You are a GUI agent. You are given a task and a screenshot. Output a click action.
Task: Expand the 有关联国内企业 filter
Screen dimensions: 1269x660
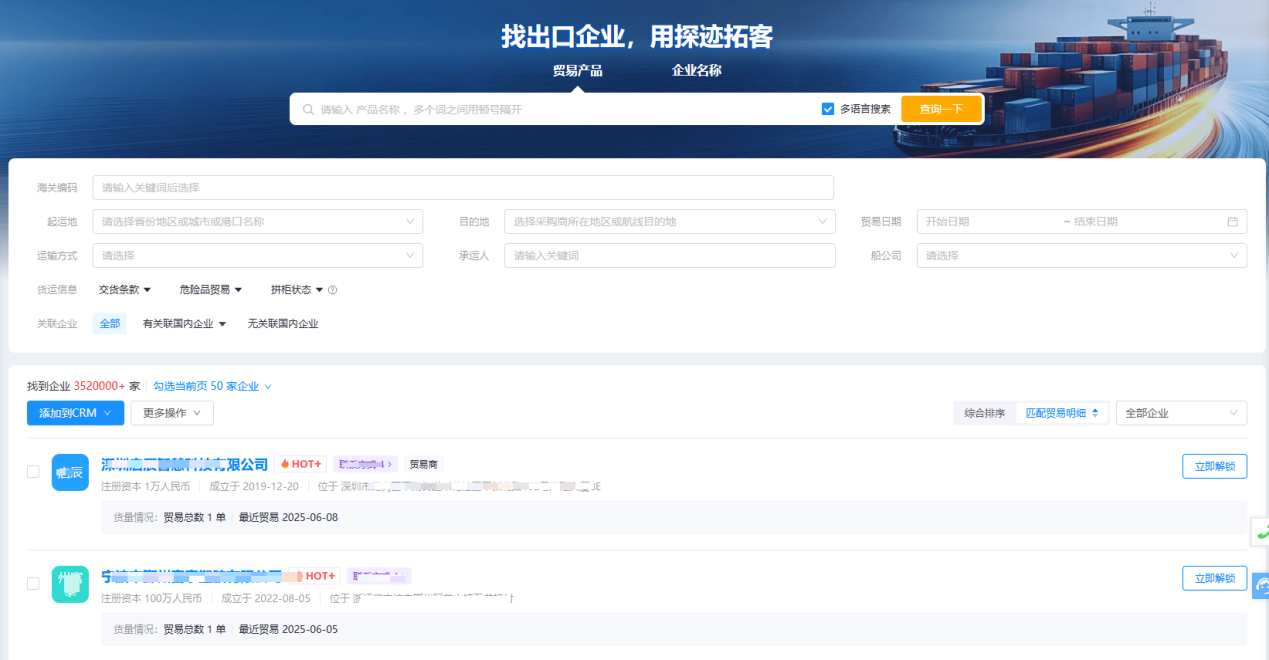[x=185, y=324]
